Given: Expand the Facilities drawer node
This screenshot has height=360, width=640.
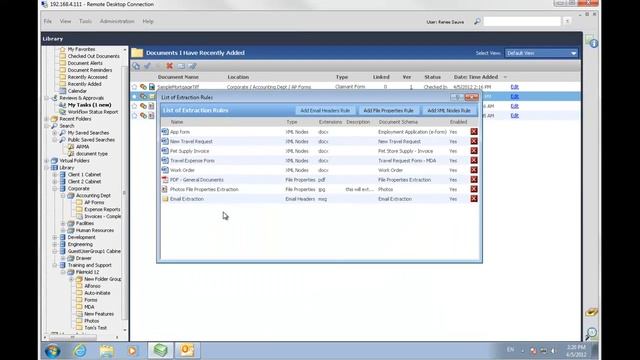Looking at the screenshot, I should click(x=63, y=223).
